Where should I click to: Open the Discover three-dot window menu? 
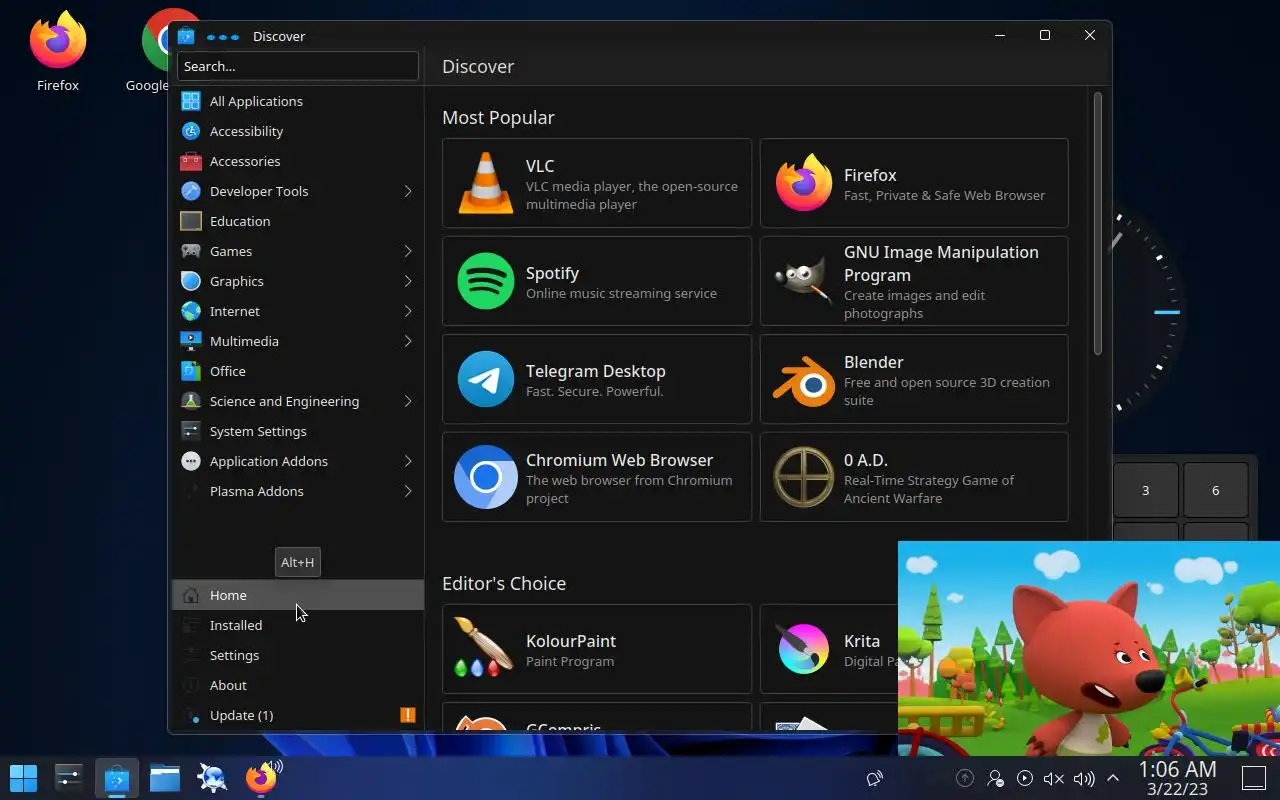click(x=222, y=36)
